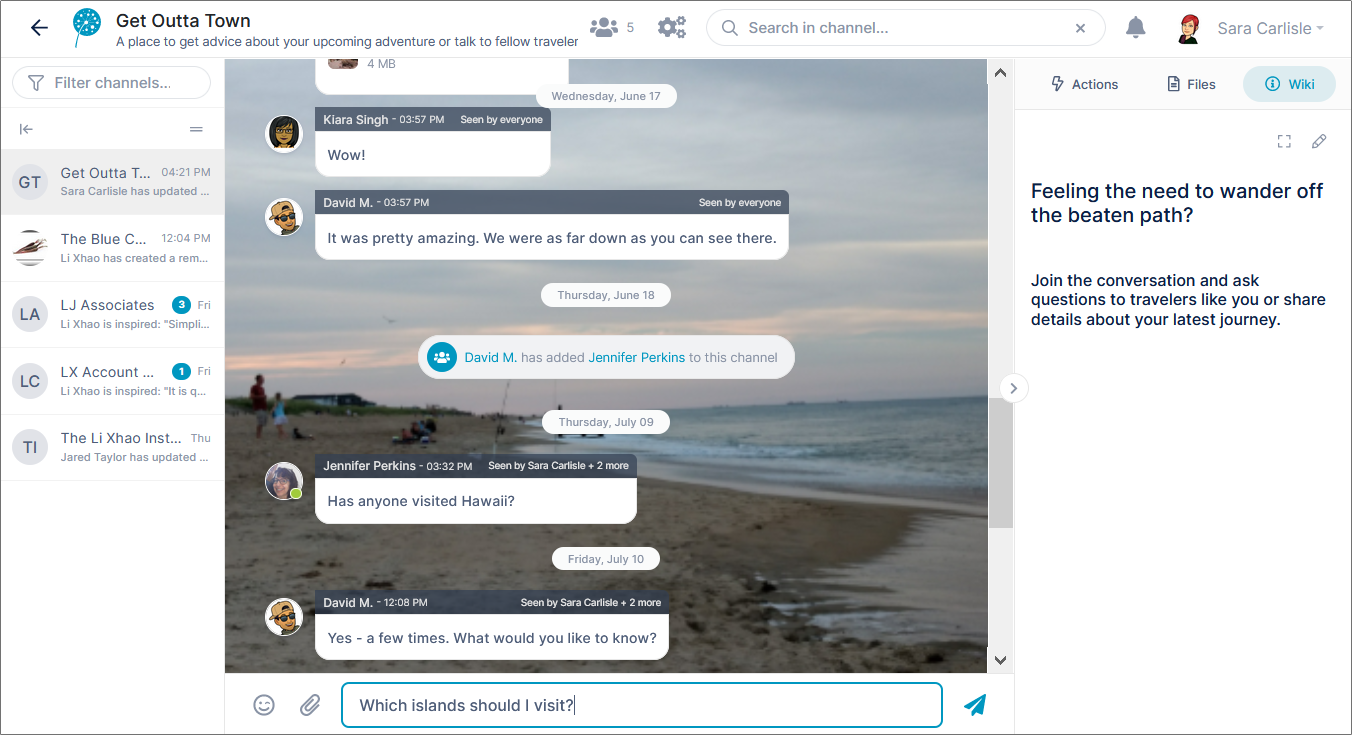Image resolution: width=1352 pixels, height=735 pixels.
Task: Click the search magnifier icon
Action: click(x=730, y=28)
